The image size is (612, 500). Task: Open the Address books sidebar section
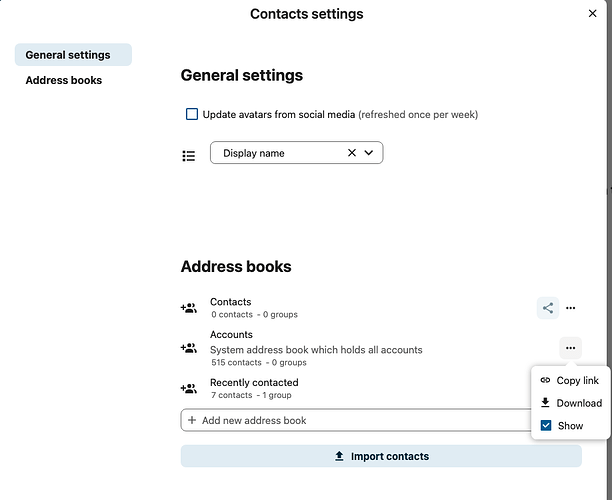pyautogui.click(x=64, y=80)
